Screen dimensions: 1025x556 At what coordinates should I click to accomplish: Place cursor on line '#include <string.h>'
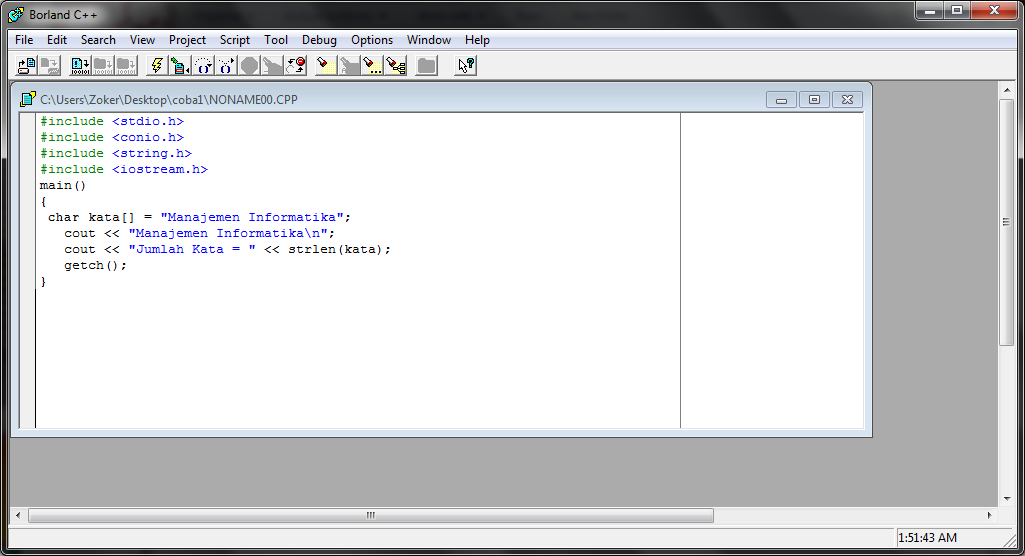(x=116, y=154)
